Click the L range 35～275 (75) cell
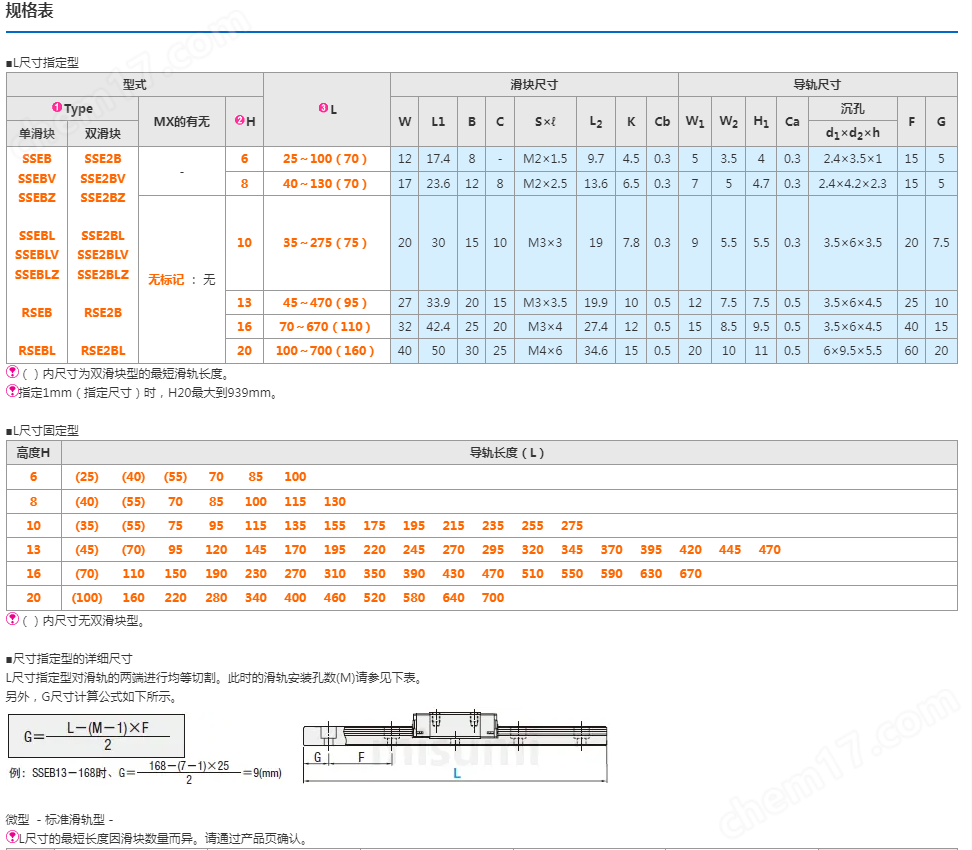The image size is (972, 850). [x=327, y=242]
